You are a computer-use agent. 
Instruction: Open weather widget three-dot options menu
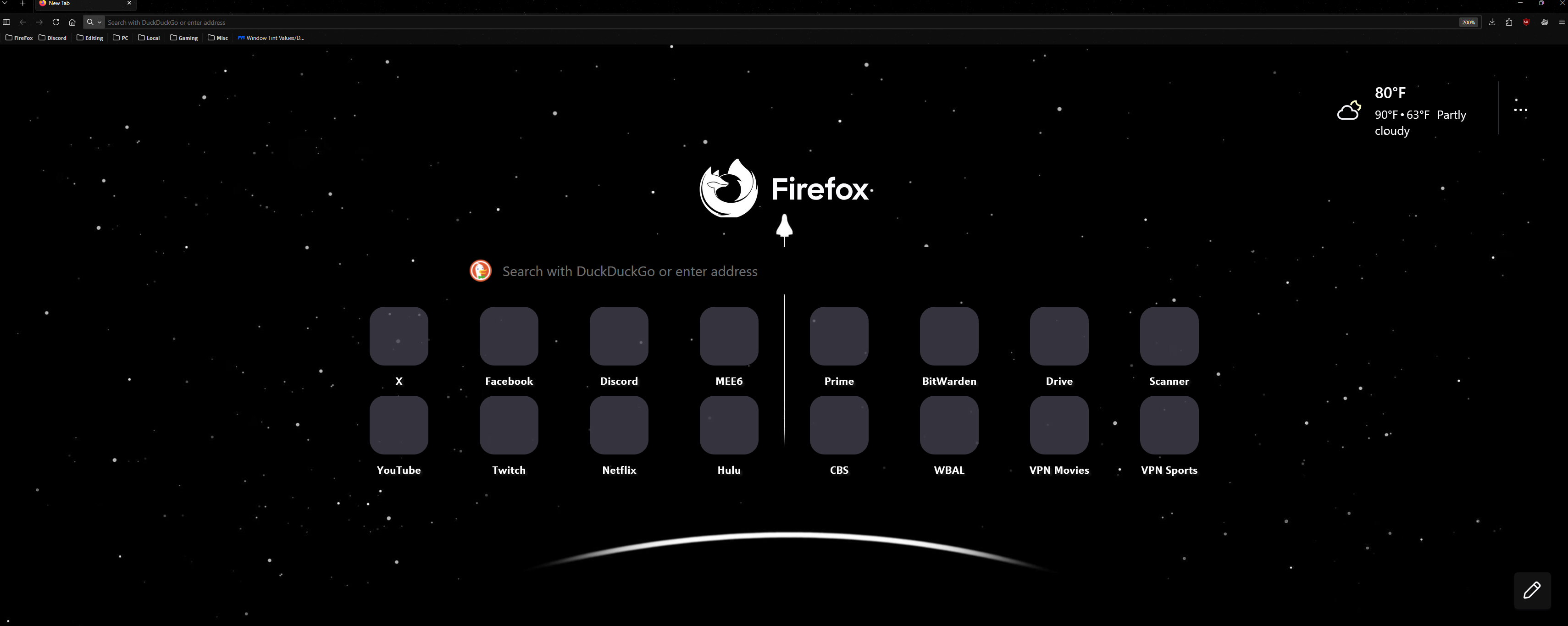click(1520, 110)
